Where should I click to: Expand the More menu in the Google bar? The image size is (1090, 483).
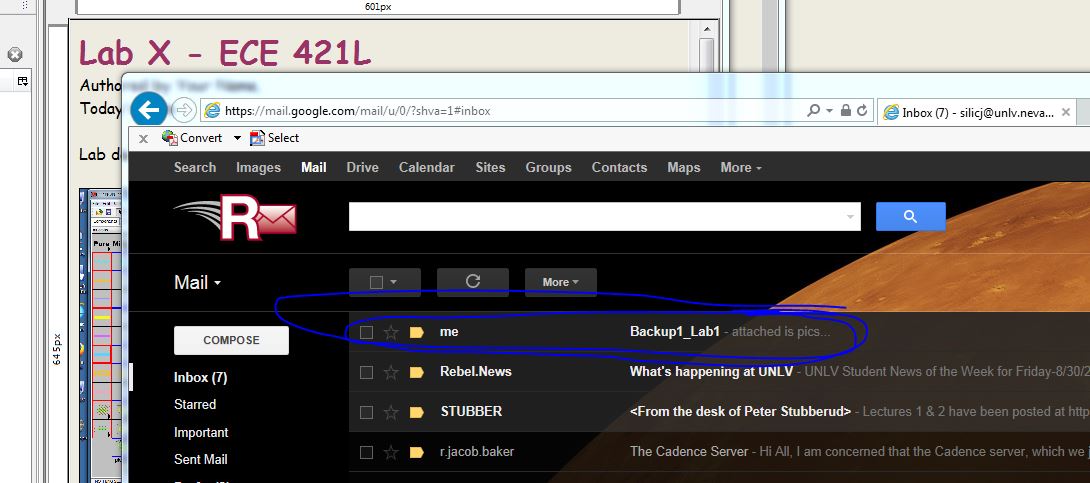[741, 167]
